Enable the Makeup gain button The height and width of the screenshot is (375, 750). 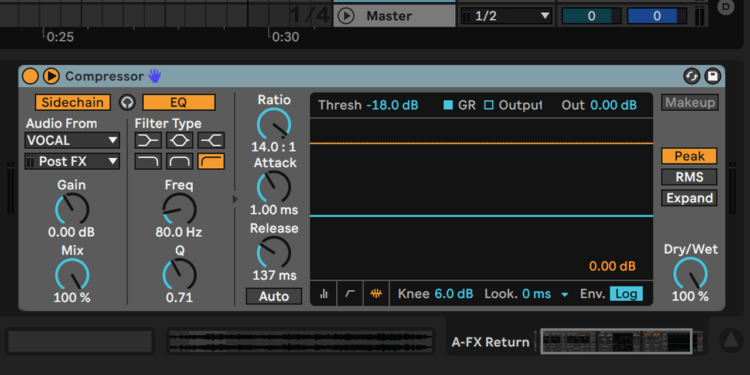coord(690,102)
